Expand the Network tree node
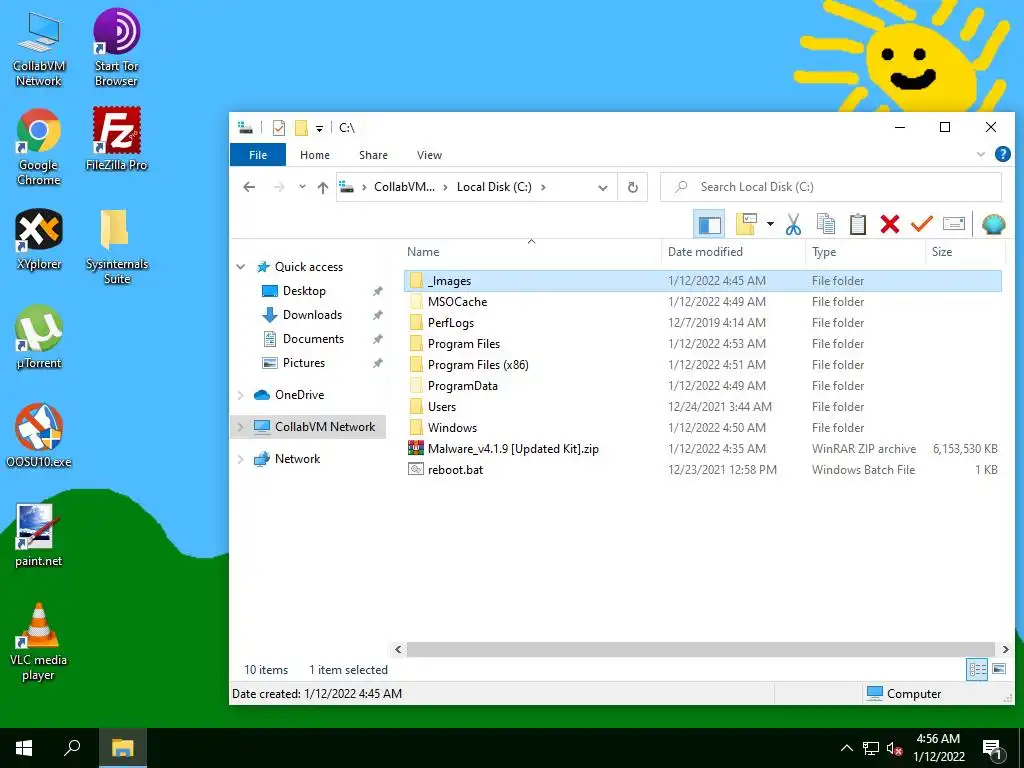 tap(240, 458)
